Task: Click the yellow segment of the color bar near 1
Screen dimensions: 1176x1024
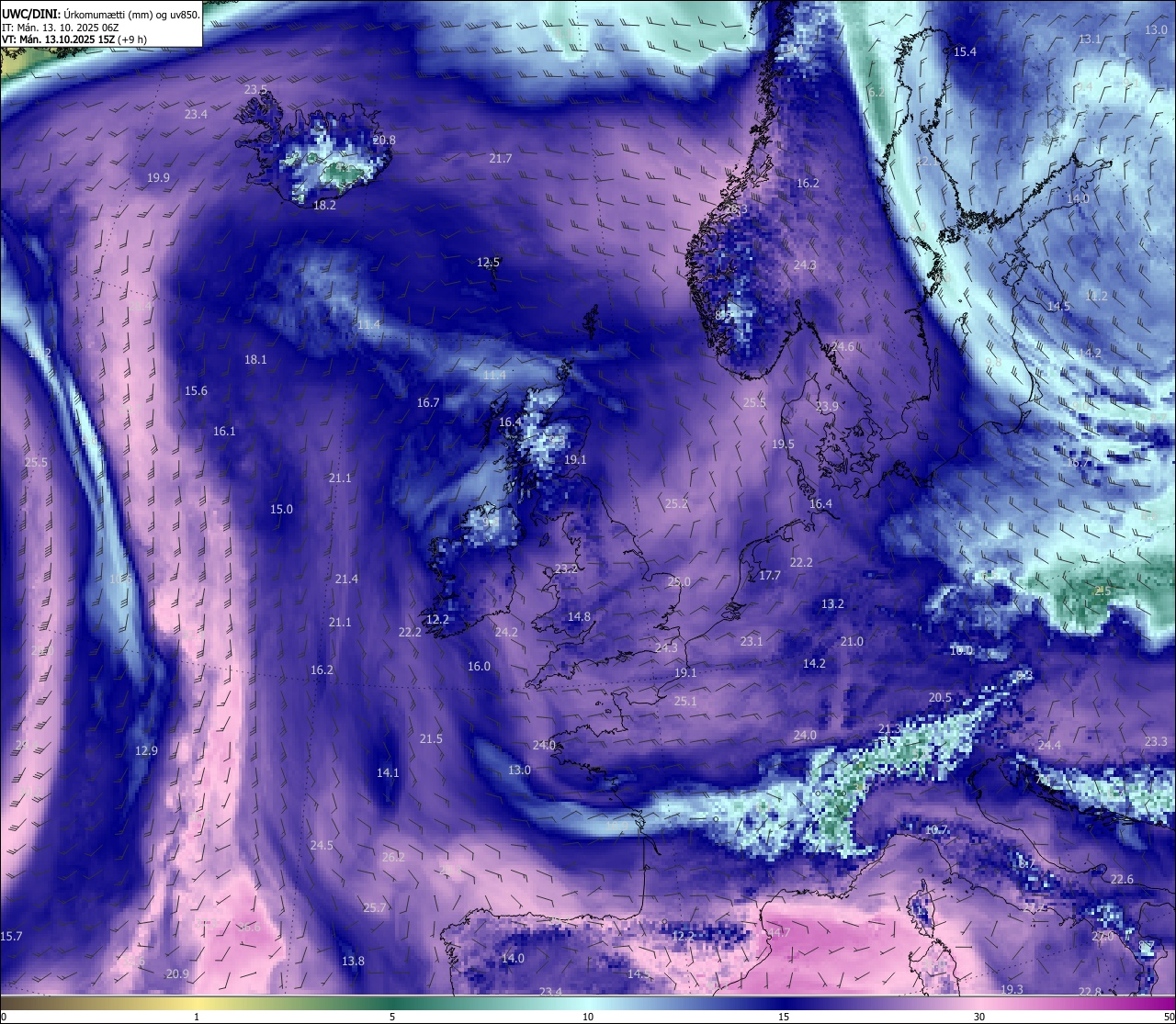Action: (x=197, y=1003)
